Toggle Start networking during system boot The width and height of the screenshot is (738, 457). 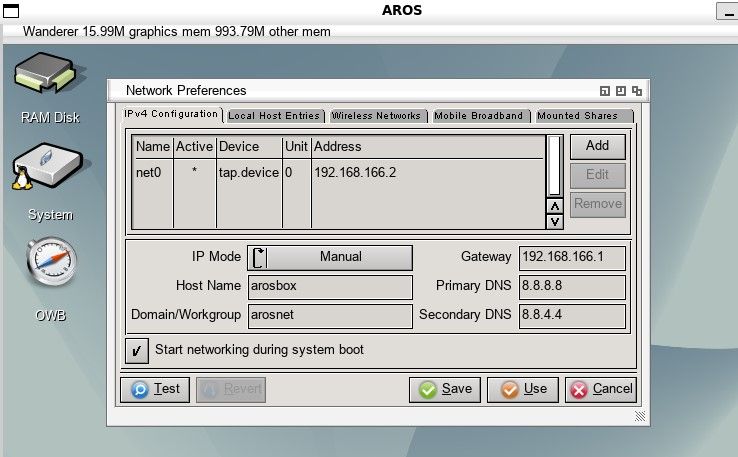pos(137,351)
